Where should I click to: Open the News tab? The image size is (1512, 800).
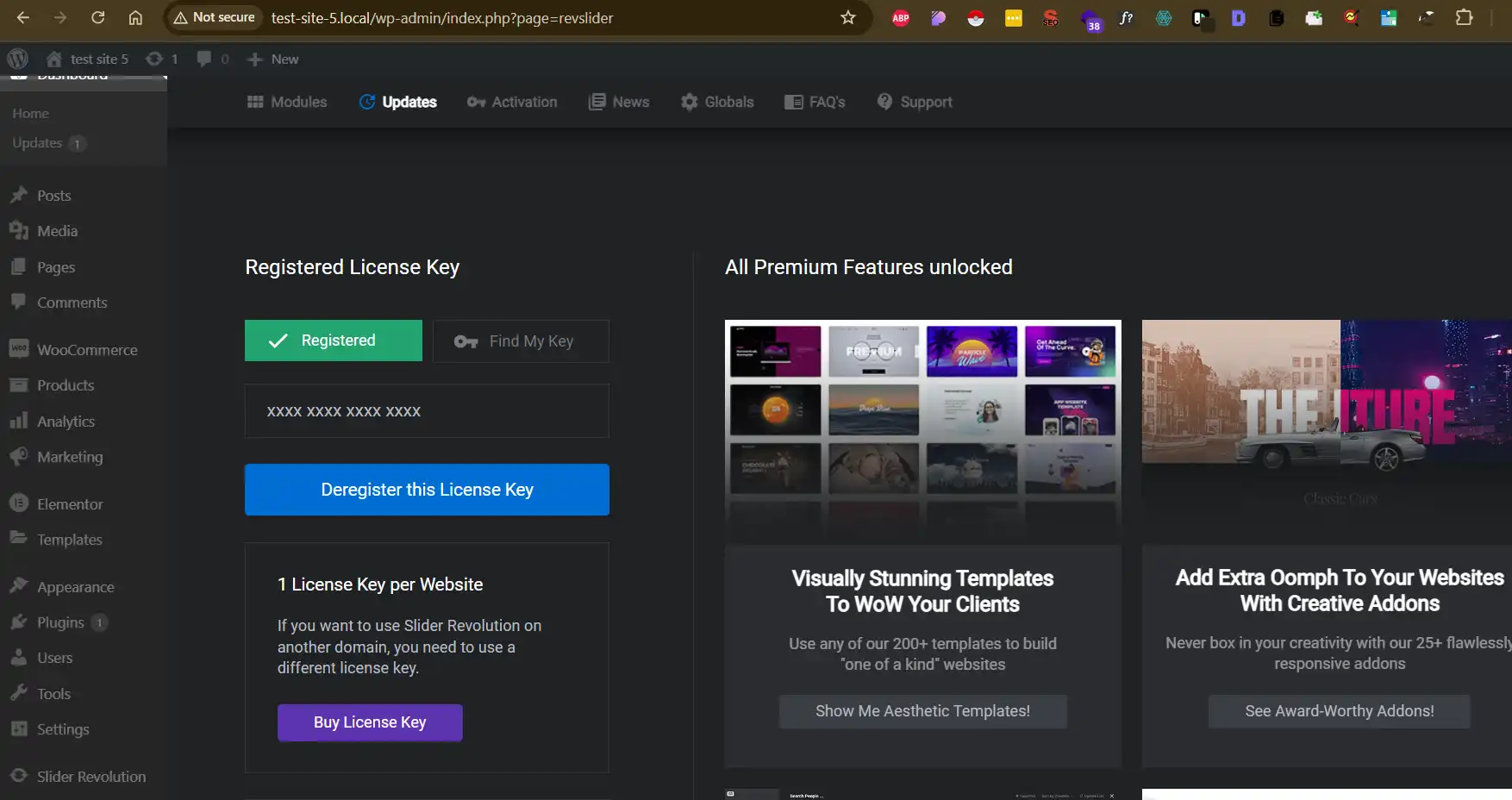(x=619, y=102)
